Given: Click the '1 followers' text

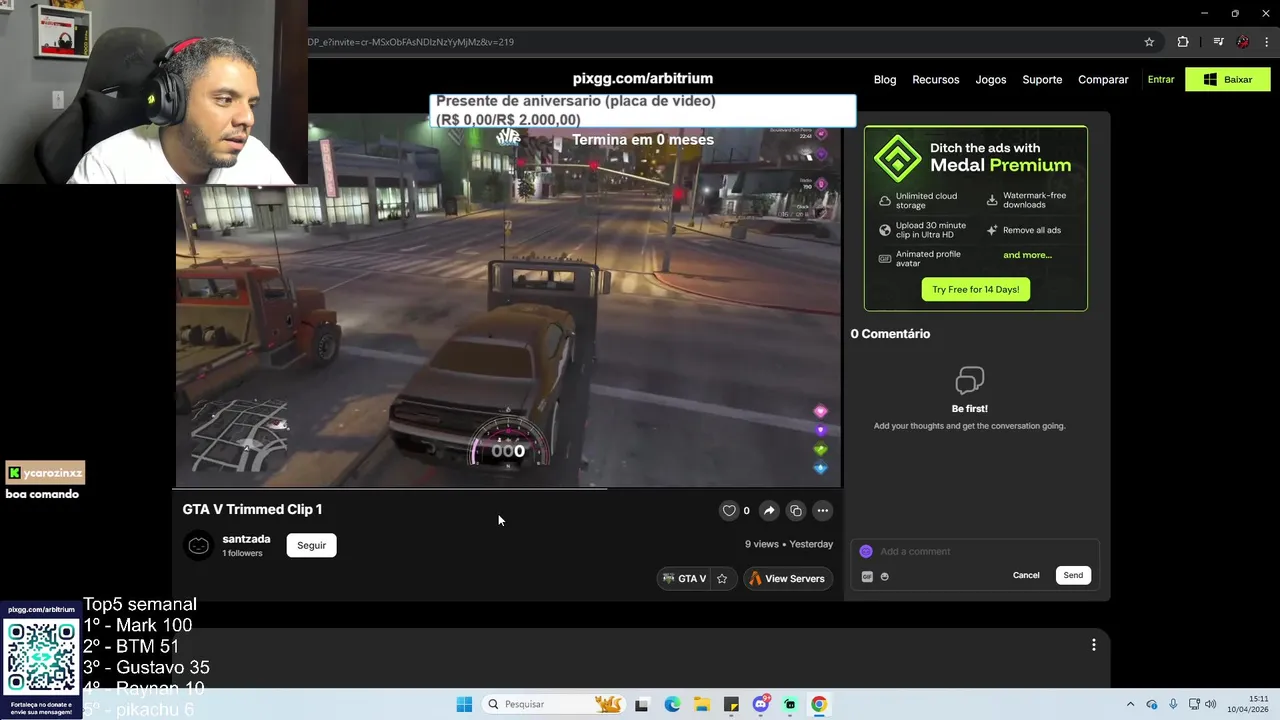Looking at the screenshot, I should (x=242, y=553).
